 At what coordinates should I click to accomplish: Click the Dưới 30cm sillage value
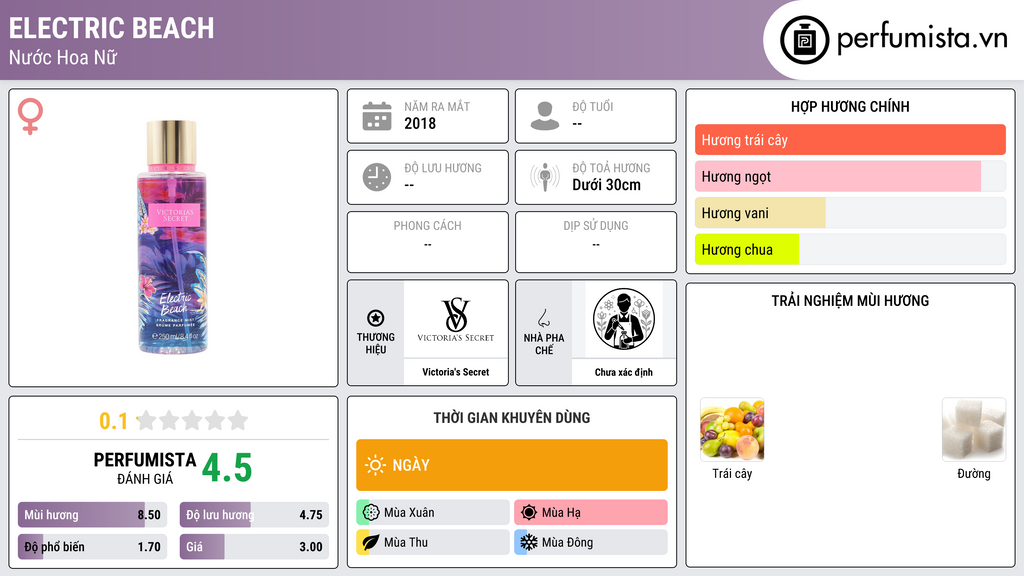click(607, 185)
